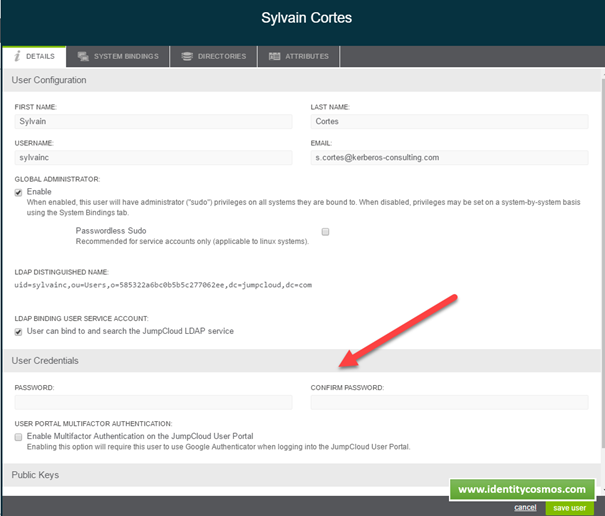Uncheck the Global Administrator Enable checkbox
This screenshot has height=516, width=605.
pyautogui.click(x=18, y=192)
